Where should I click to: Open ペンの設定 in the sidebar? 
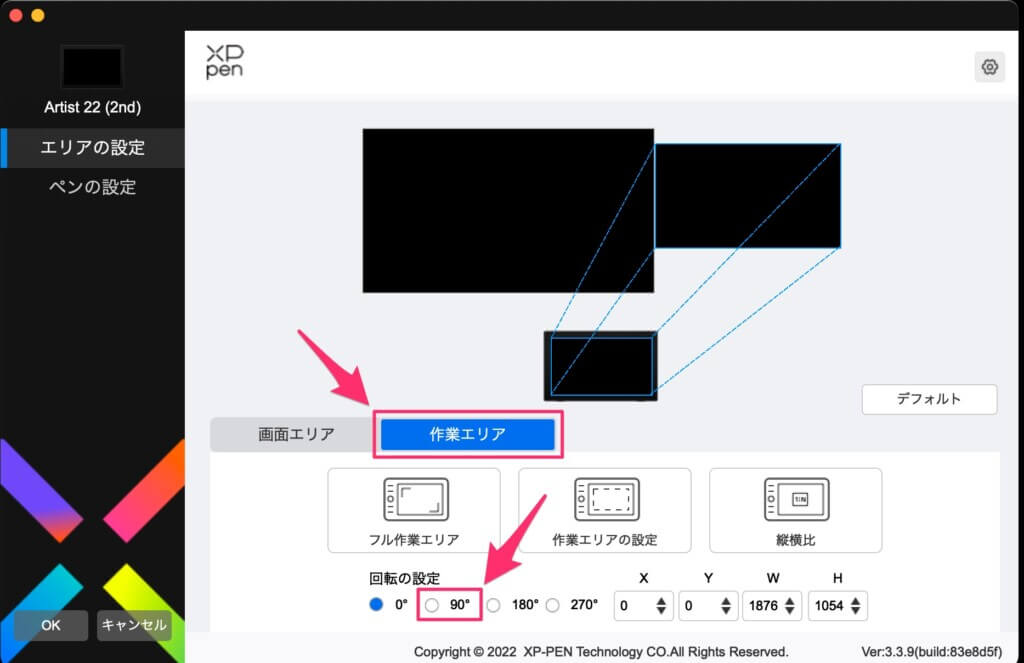tap(92, 187)
